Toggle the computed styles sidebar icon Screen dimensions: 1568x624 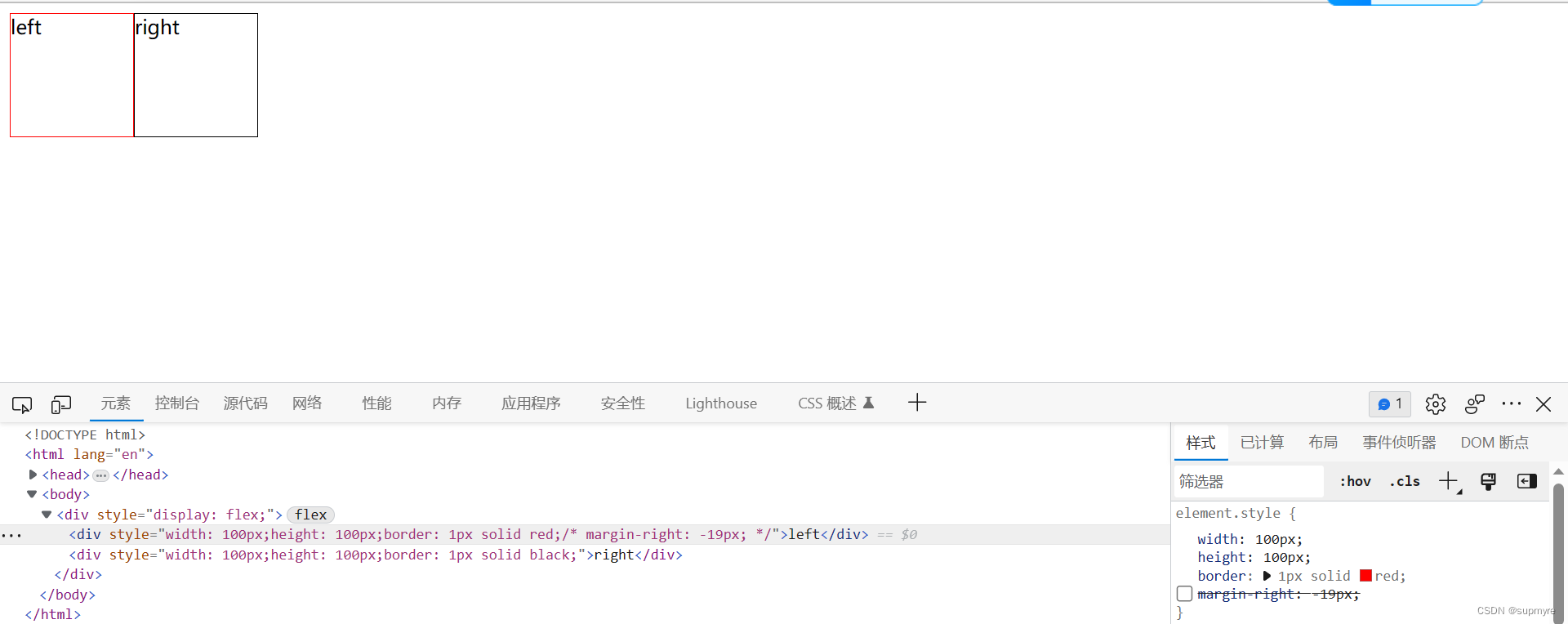(1526, 481)
